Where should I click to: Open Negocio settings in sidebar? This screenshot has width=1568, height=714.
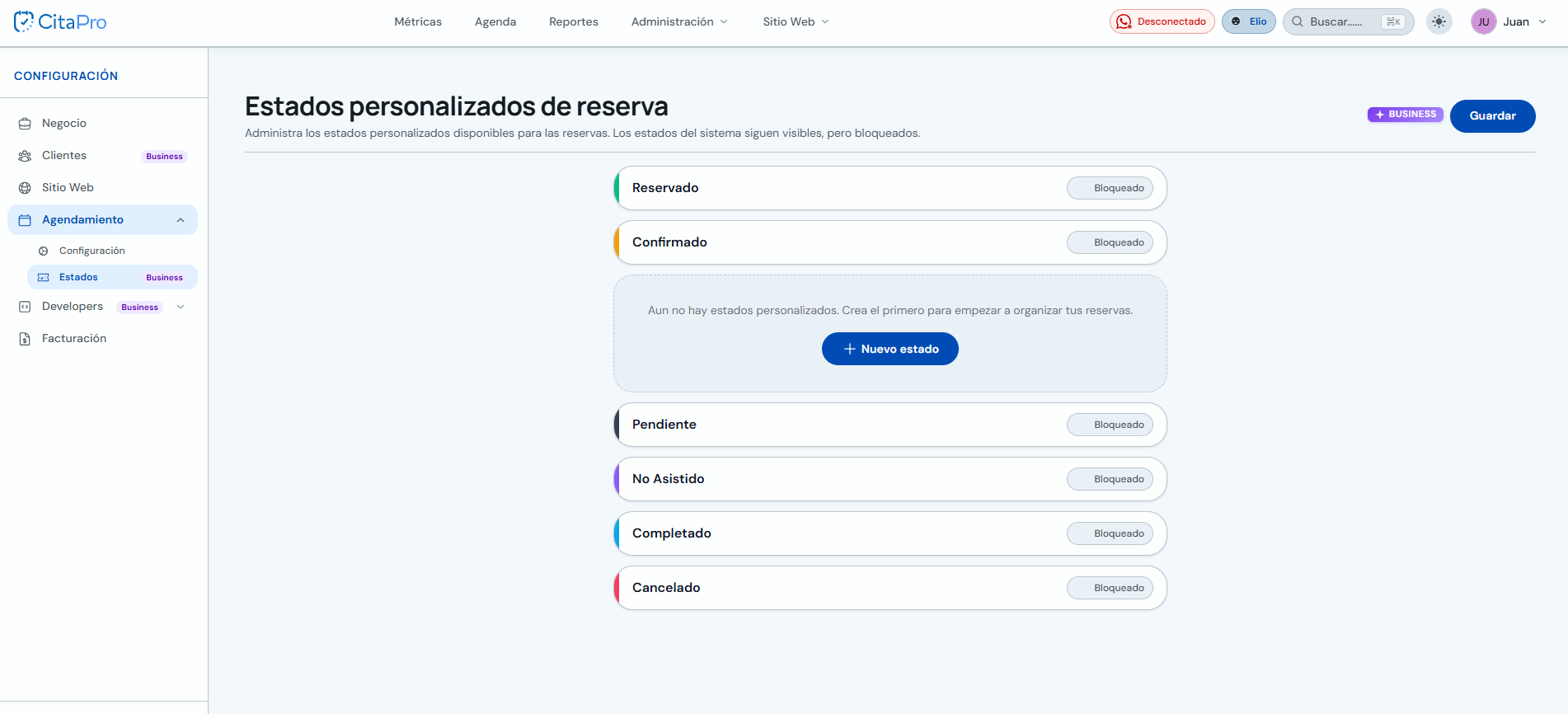click(x=103, y=124)
